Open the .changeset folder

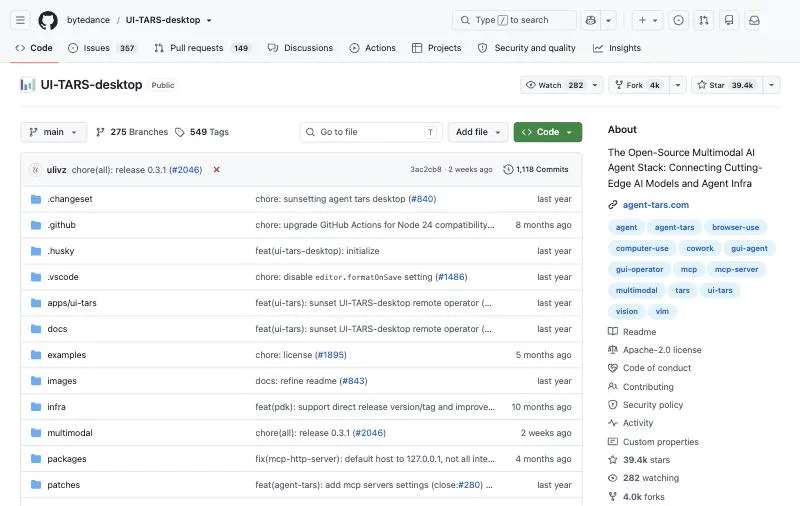(70, 199)
